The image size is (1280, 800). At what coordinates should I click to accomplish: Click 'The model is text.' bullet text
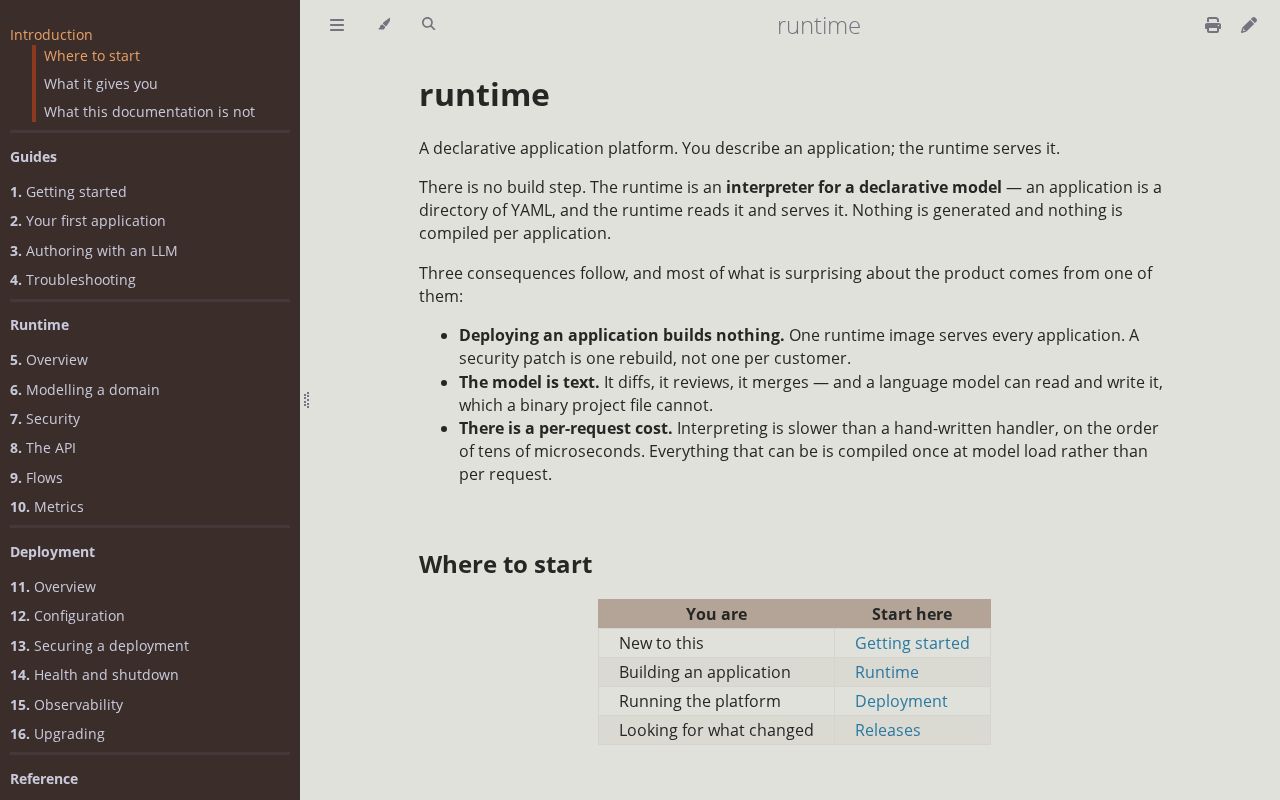pos(529,382)
